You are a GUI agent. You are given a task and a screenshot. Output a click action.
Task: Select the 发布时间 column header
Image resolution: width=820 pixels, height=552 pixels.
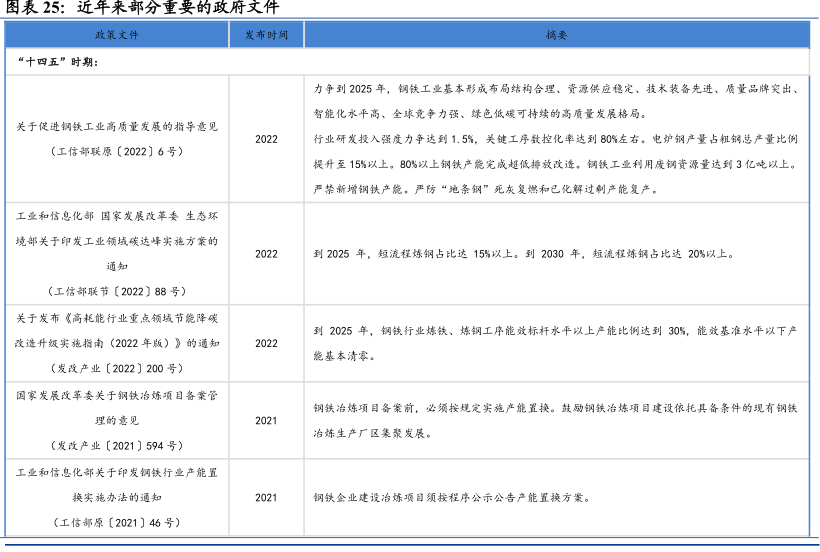[x=266, y=35]
